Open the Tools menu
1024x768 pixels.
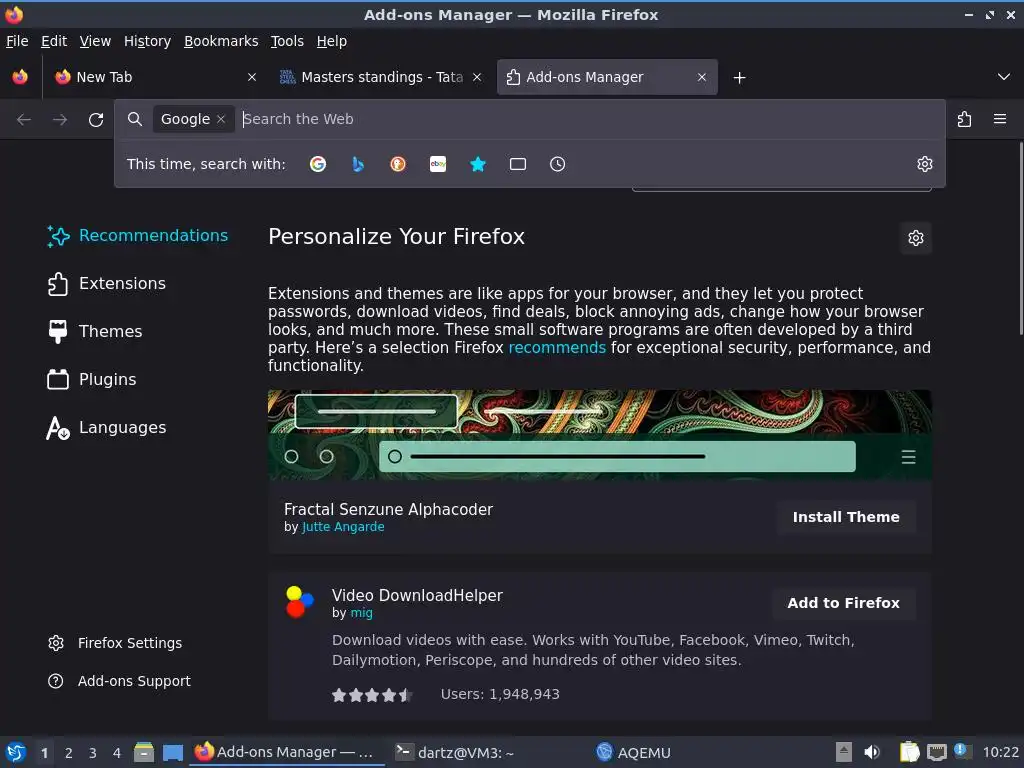[x=287, y=41]
